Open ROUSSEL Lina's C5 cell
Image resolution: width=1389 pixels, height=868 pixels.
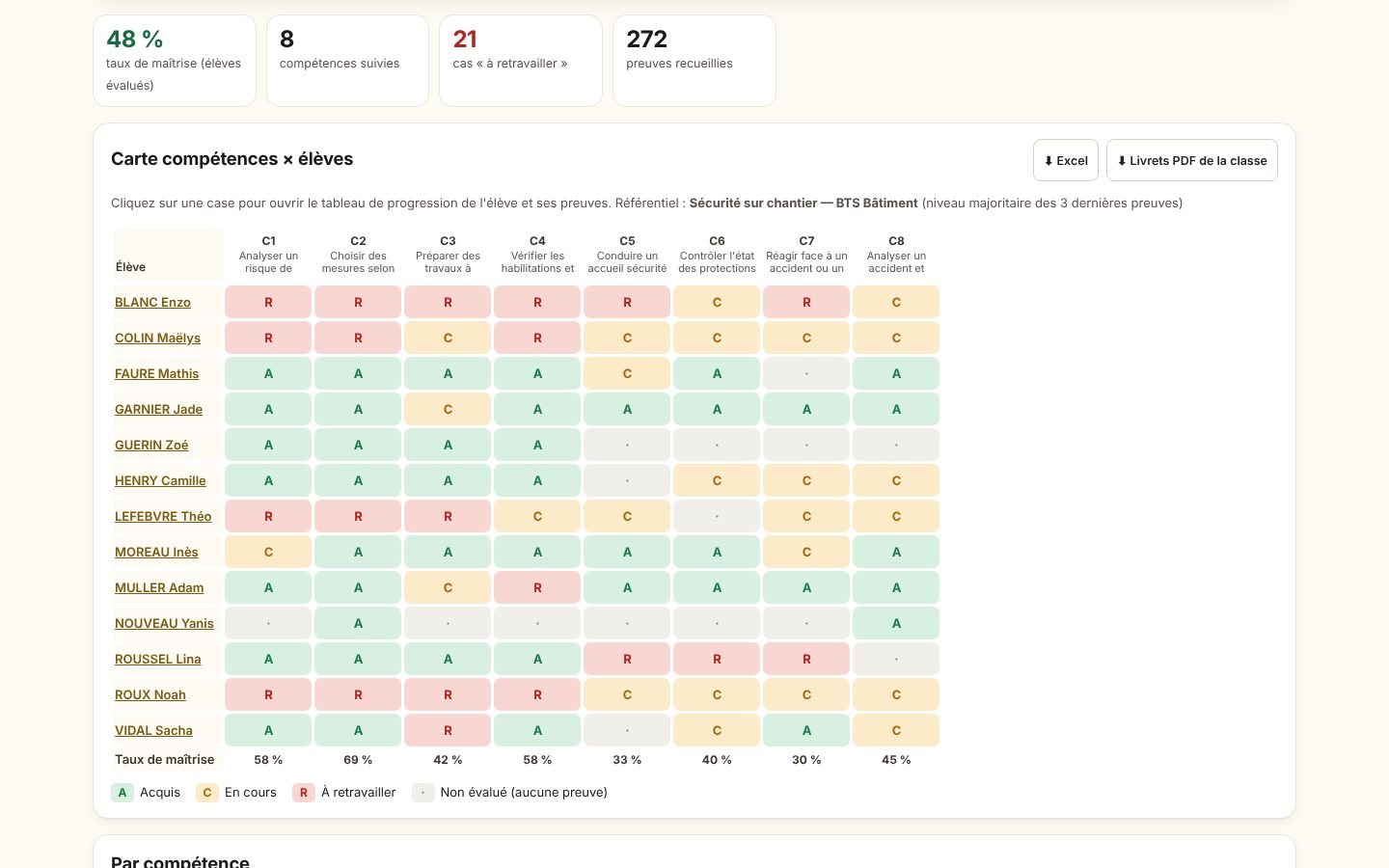pos(627,659)
